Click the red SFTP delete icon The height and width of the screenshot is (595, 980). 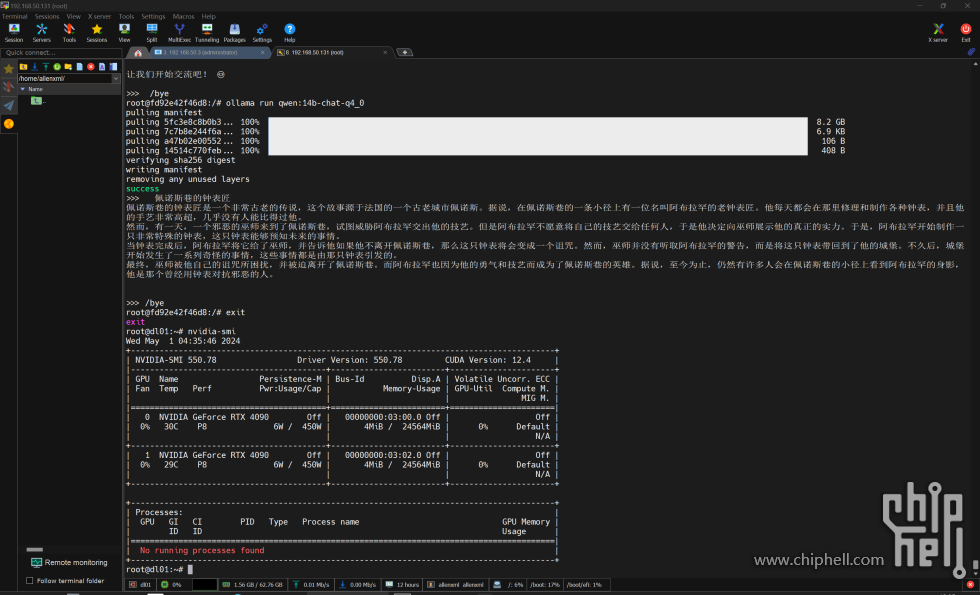click(x=91, y=66)
